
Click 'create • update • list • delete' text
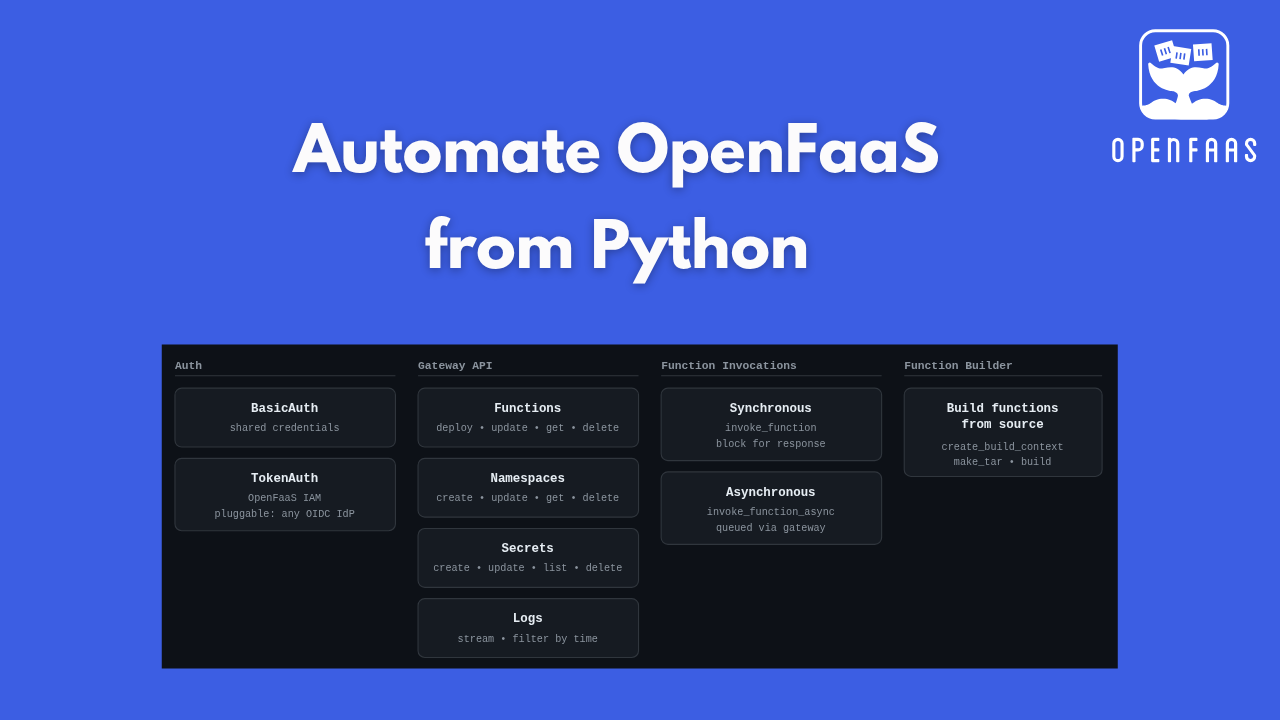(528, 568)
